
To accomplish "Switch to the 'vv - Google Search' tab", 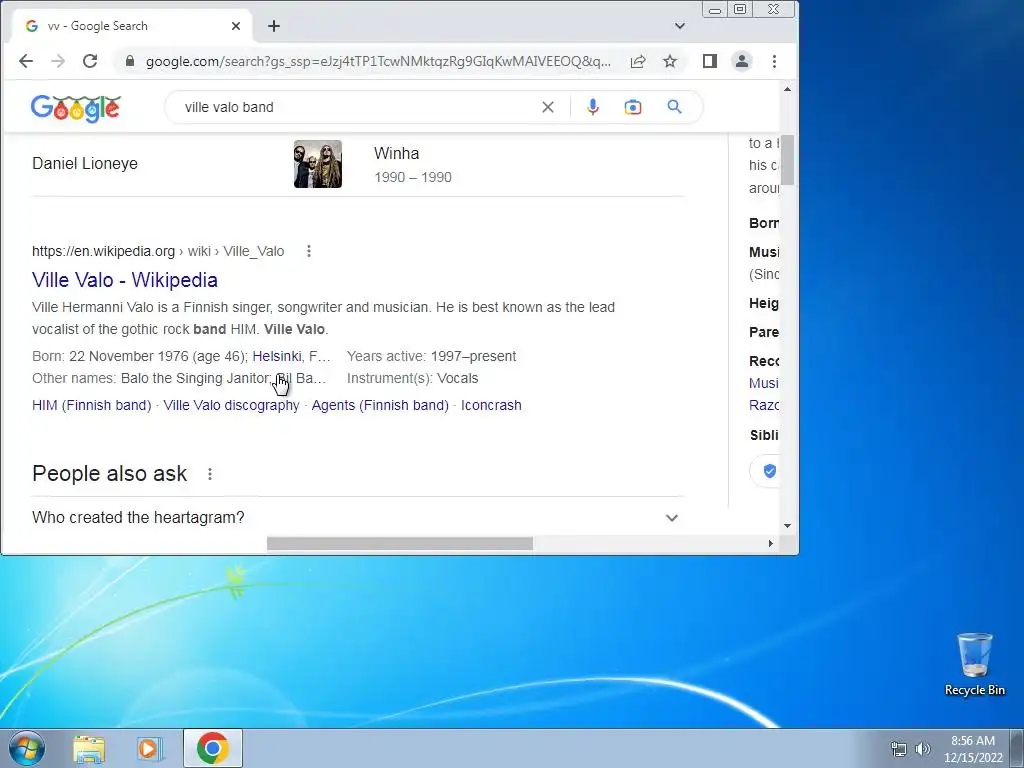I will pyautogui.click(x=131, y=26).
